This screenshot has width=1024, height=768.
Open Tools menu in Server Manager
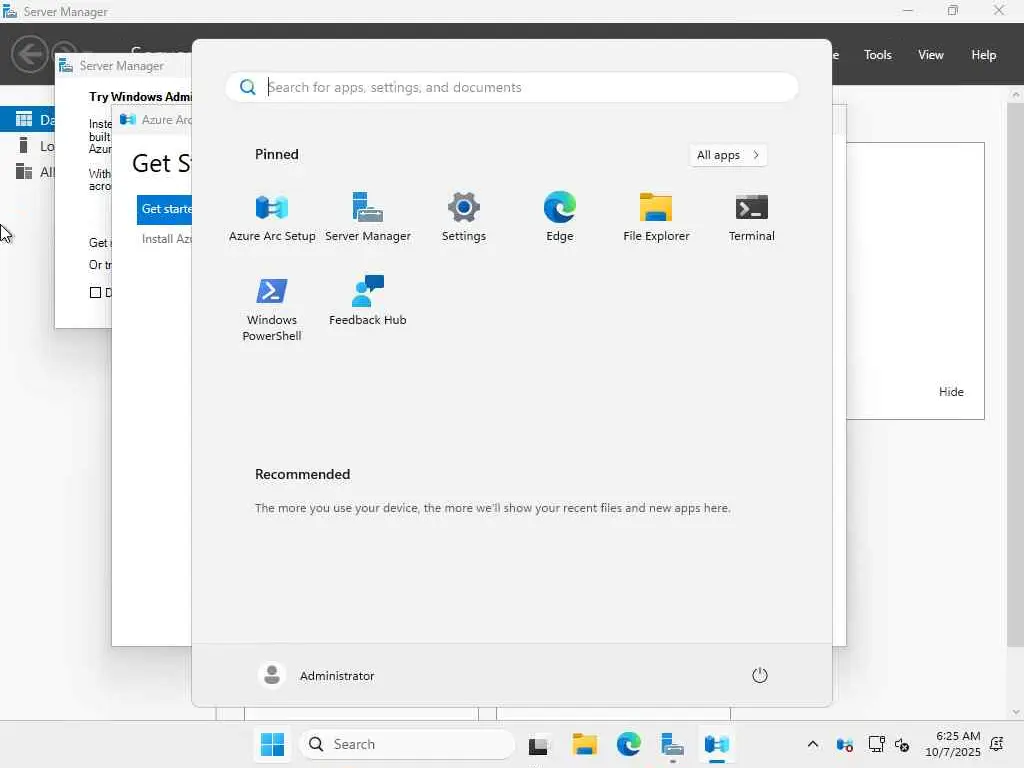[x=878, y=55]
